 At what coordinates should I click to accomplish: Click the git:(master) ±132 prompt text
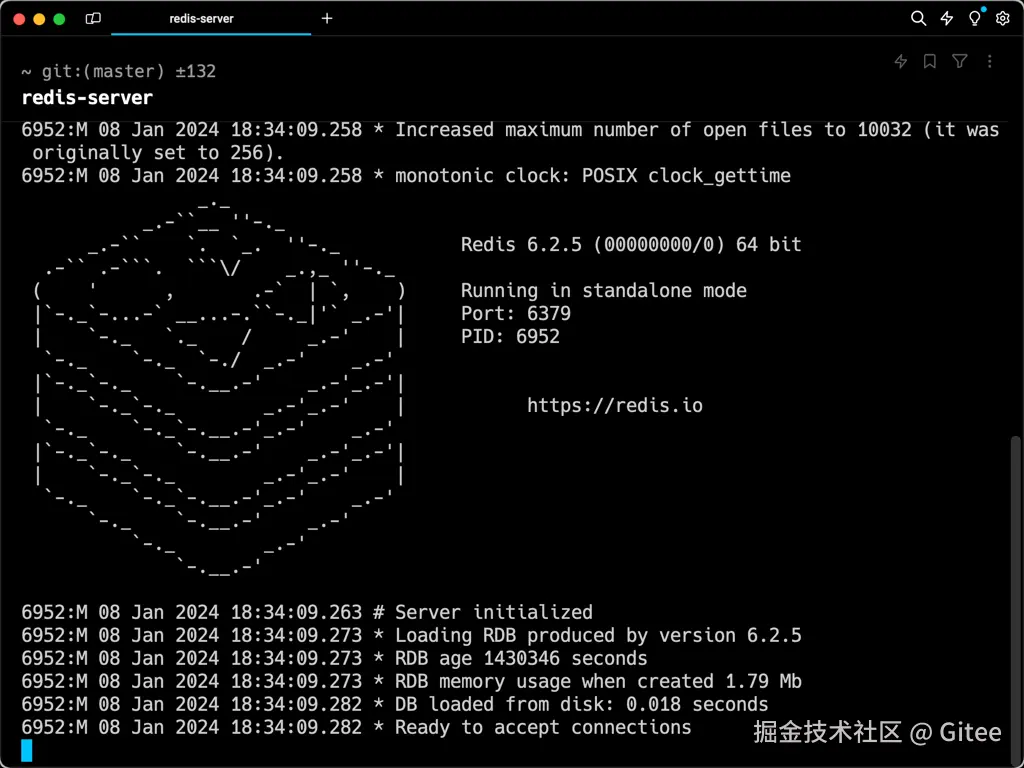click(x=129, y=71)
